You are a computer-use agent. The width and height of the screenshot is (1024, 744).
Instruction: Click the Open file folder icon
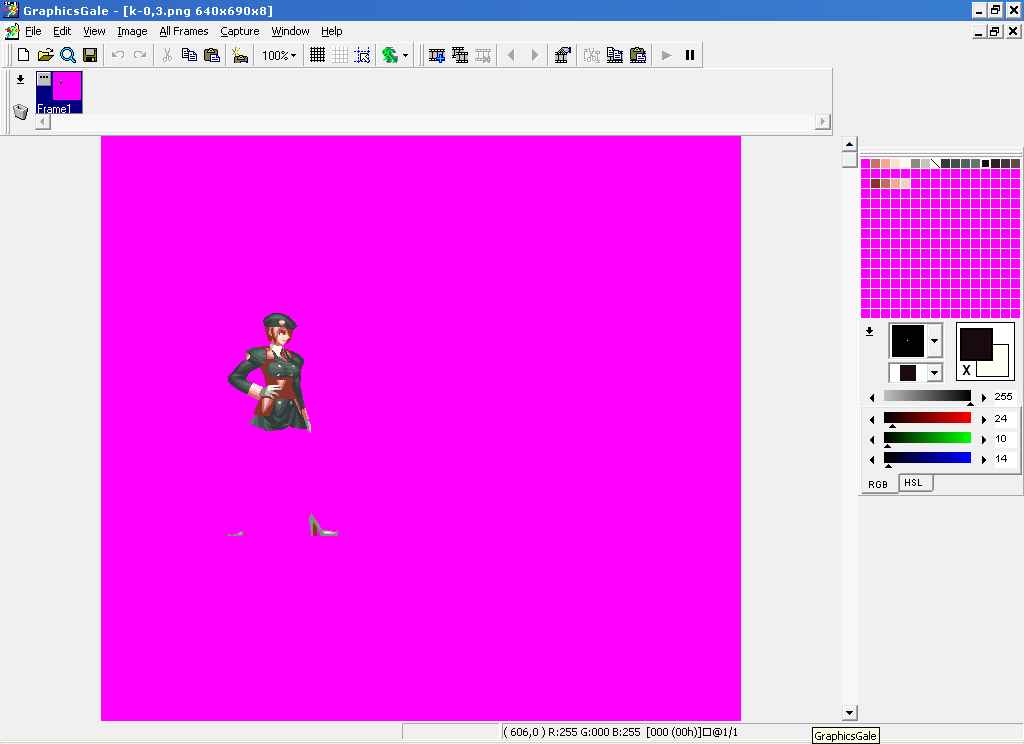pos(45,55)
